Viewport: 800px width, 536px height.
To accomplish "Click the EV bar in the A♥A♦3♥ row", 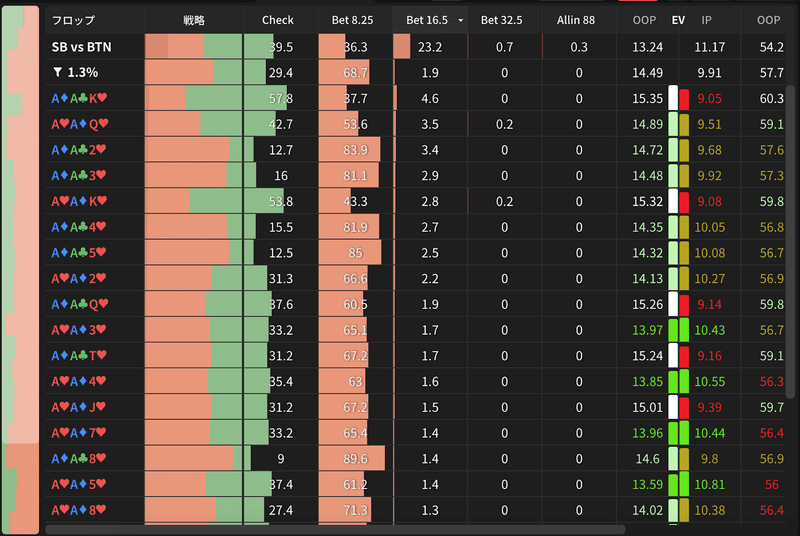I will pyautogui.click(x=679, y=330).
